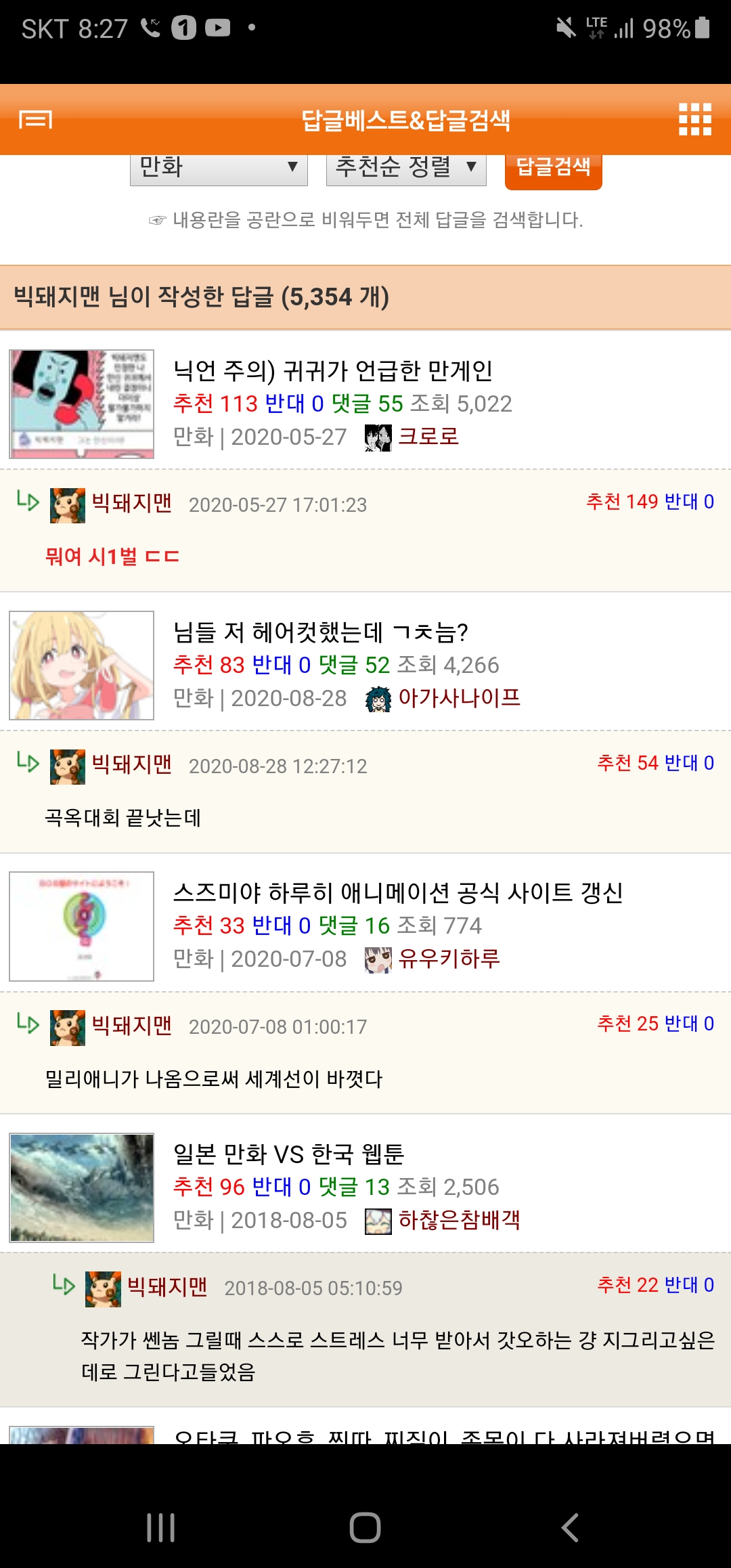This screenshot has width=731, height=1568.
Task: Tap 크로로 user avatar icon
Action: (378, 437)
